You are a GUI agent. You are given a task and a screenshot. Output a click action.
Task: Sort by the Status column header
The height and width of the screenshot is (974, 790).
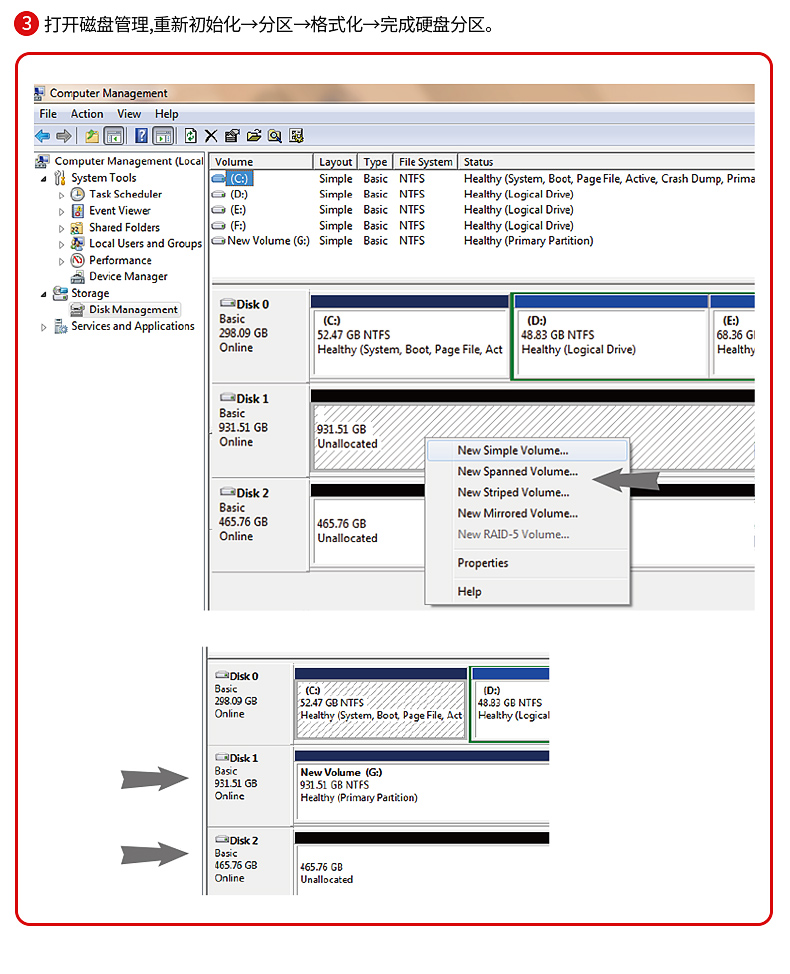tap(606, 162)
